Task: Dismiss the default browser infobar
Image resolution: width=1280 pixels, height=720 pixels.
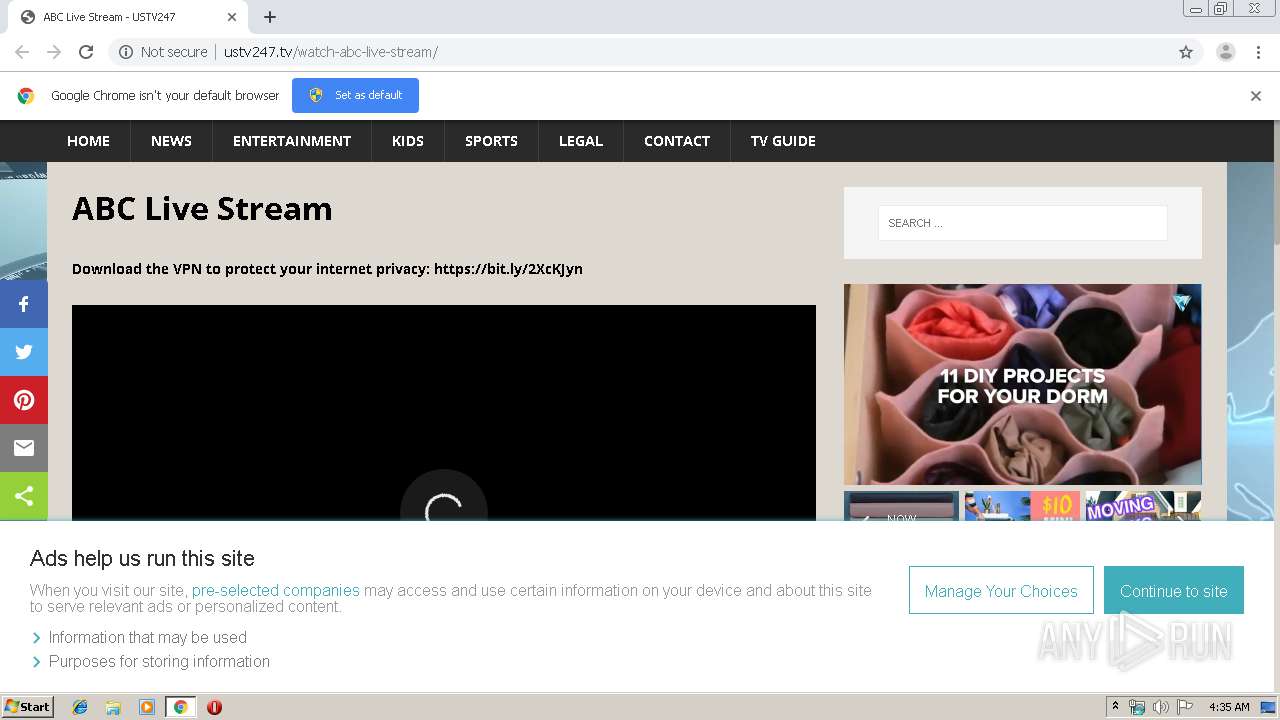Action: click(1256, 96)
